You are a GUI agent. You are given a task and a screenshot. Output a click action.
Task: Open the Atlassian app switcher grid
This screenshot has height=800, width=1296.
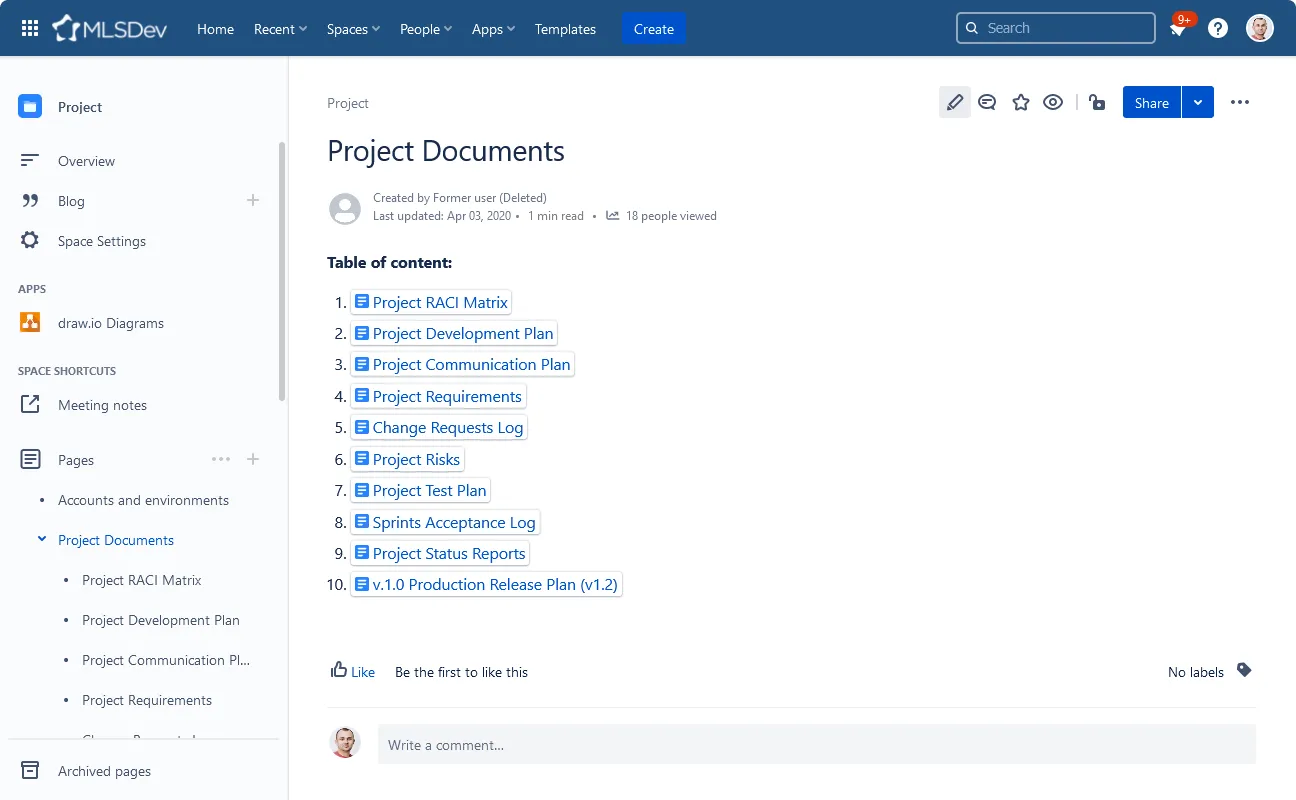click(29, 27)
